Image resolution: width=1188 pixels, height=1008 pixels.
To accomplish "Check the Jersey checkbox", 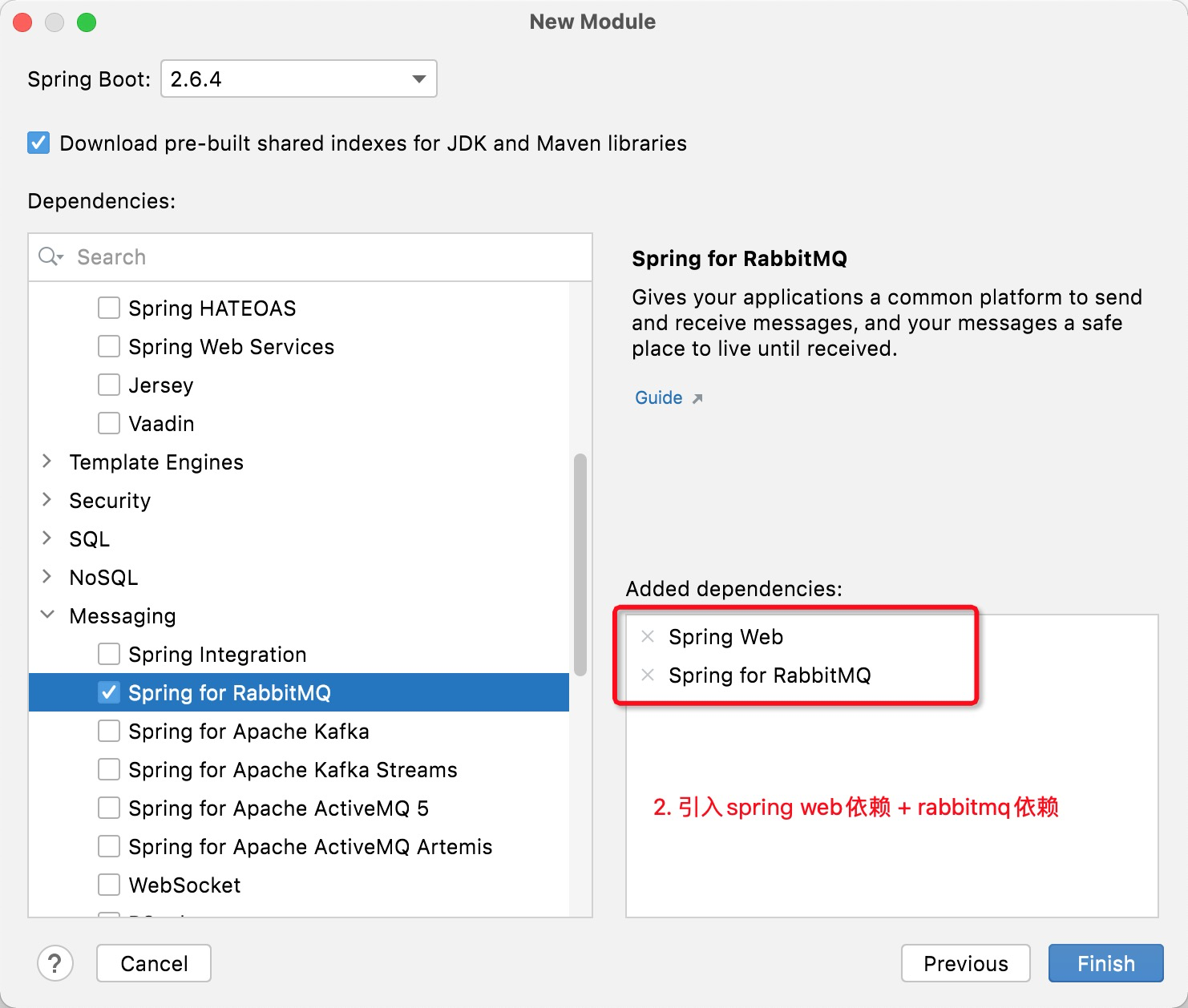I will coord(109,385).
